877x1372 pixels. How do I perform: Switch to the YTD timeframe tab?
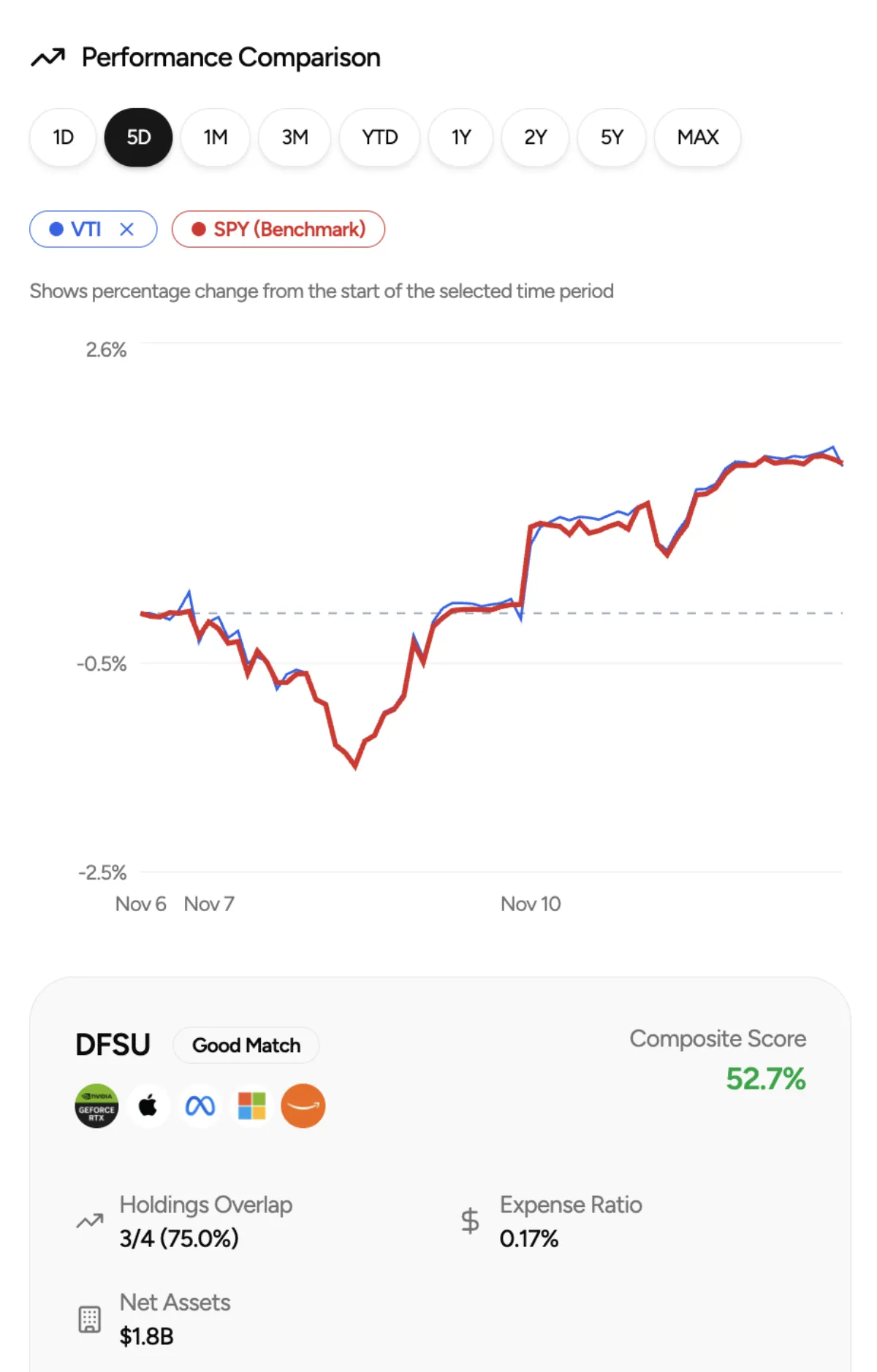pos(379,137)
